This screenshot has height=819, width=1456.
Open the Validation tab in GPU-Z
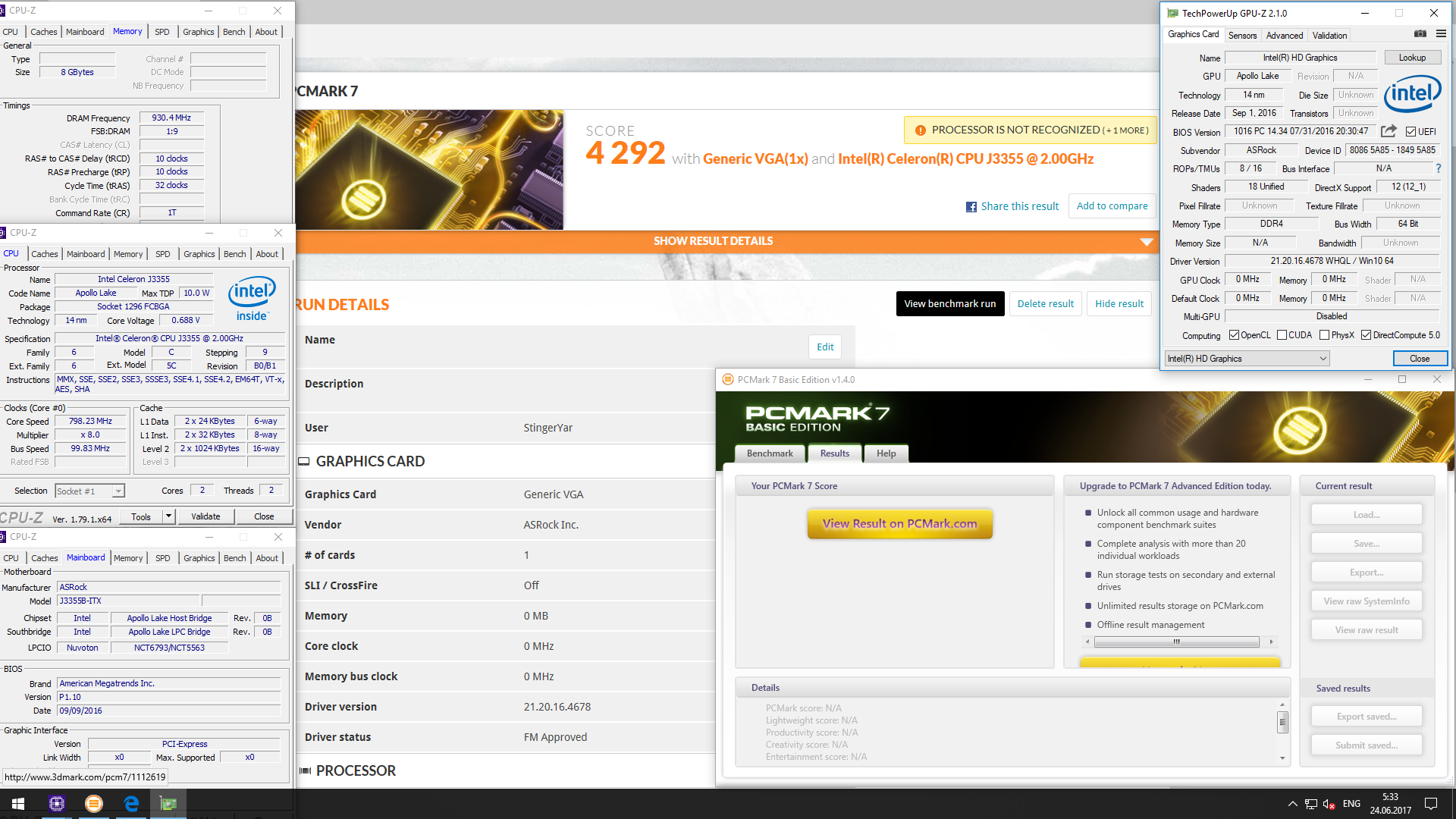click(x=1330, y=36)
